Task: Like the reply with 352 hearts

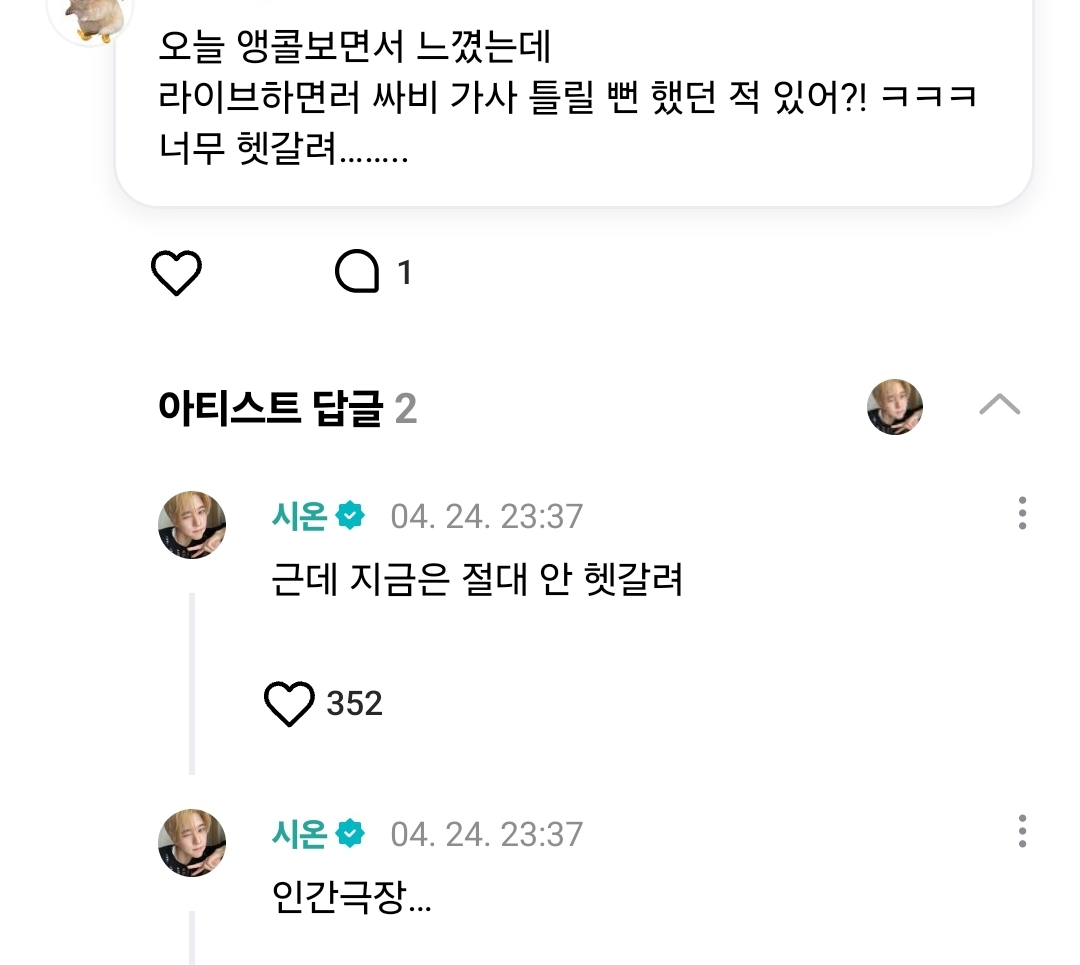Action: coord(289,704)
